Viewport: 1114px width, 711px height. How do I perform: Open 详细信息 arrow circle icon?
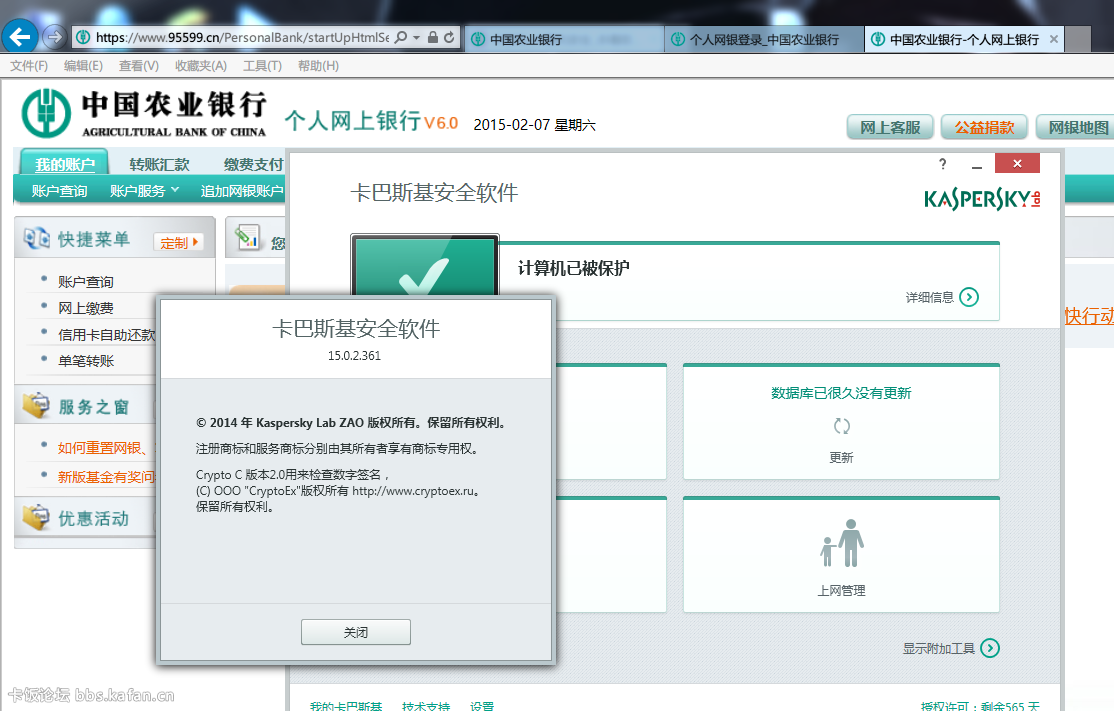click(969, 297)
